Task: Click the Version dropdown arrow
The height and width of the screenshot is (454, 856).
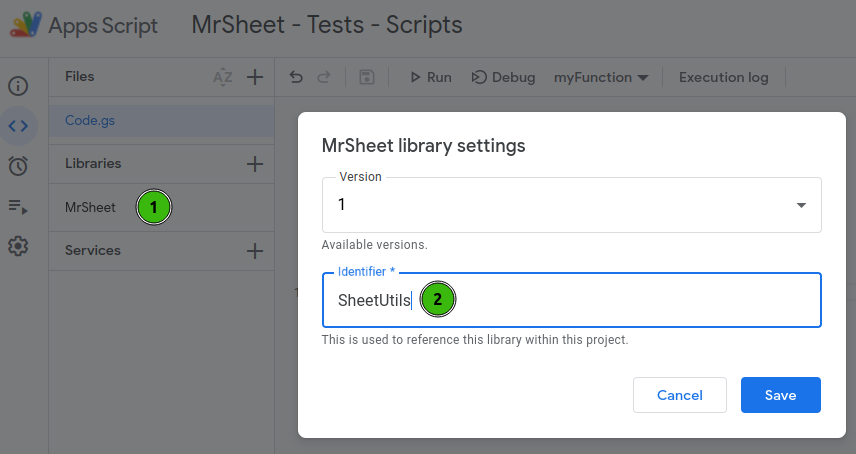Action: point(801,205)
